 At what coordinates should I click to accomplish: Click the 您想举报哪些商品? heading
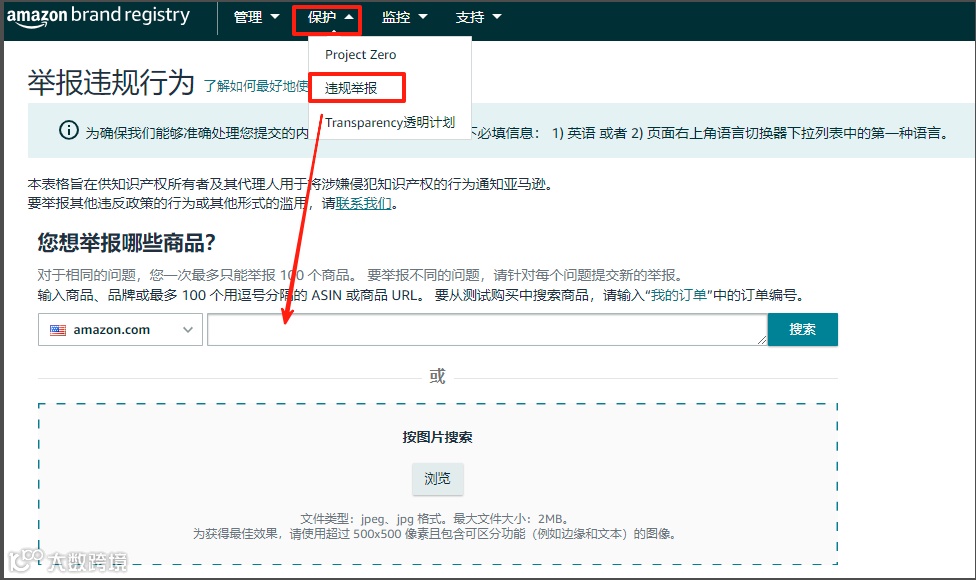click(126, 242)
